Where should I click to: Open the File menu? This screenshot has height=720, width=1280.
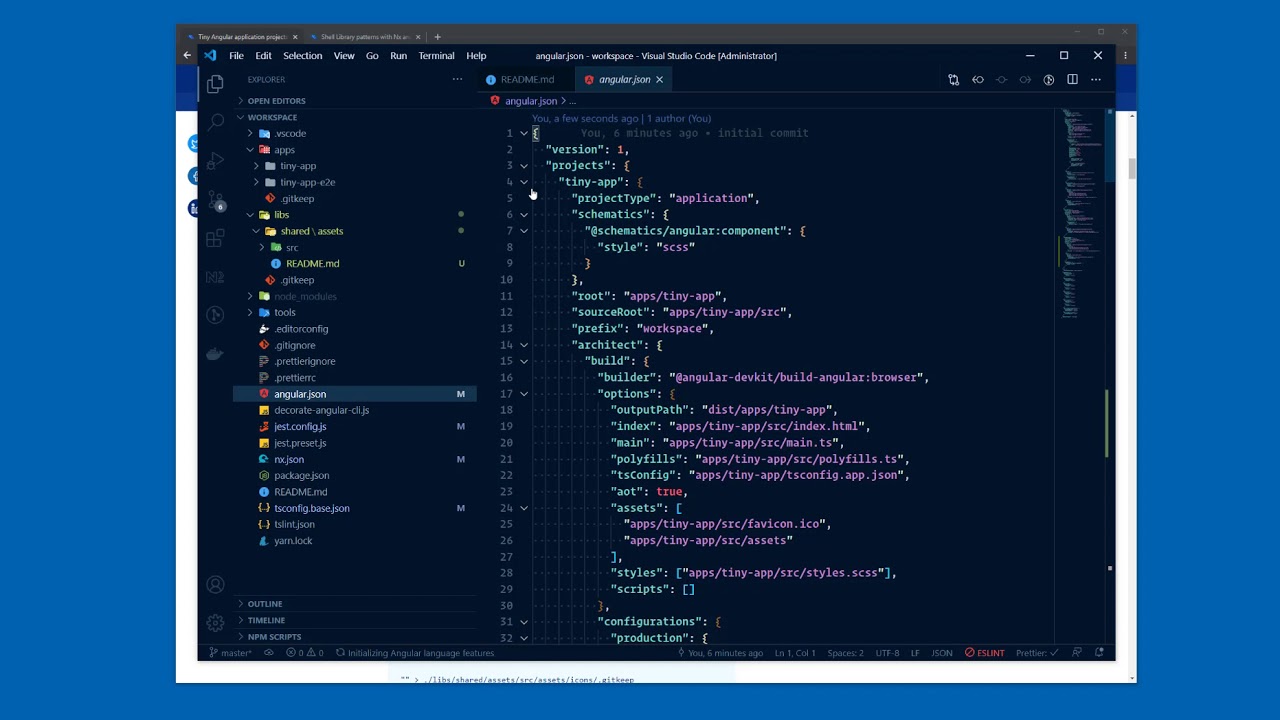click(x=236, y=56)
